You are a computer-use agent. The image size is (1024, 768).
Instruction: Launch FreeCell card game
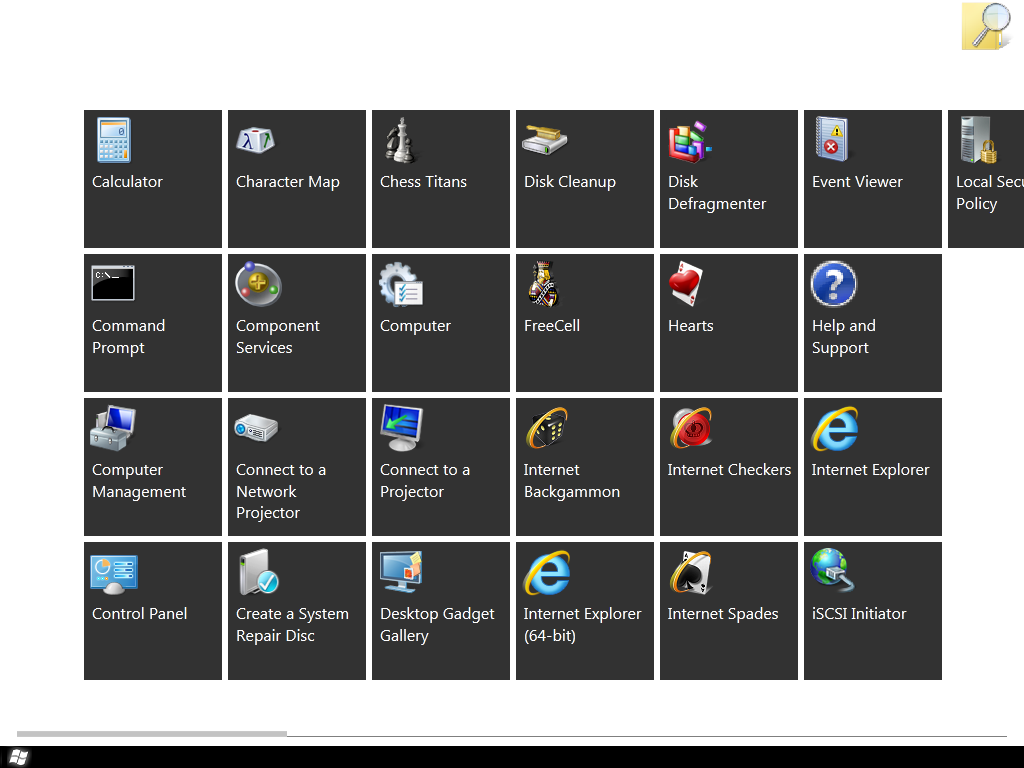584,322
